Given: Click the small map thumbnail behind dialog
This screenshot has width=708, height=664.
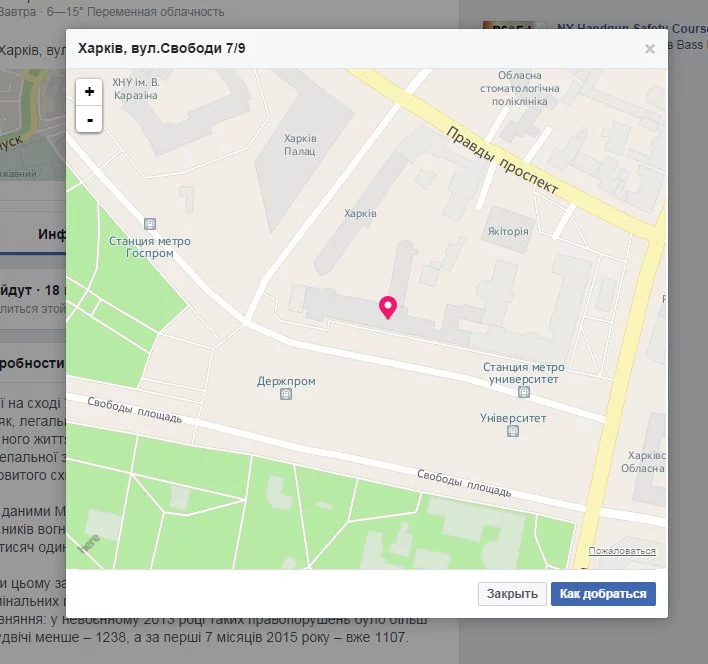Looking at the screenshot, I should pyautogui.click(x=33, y=125).
